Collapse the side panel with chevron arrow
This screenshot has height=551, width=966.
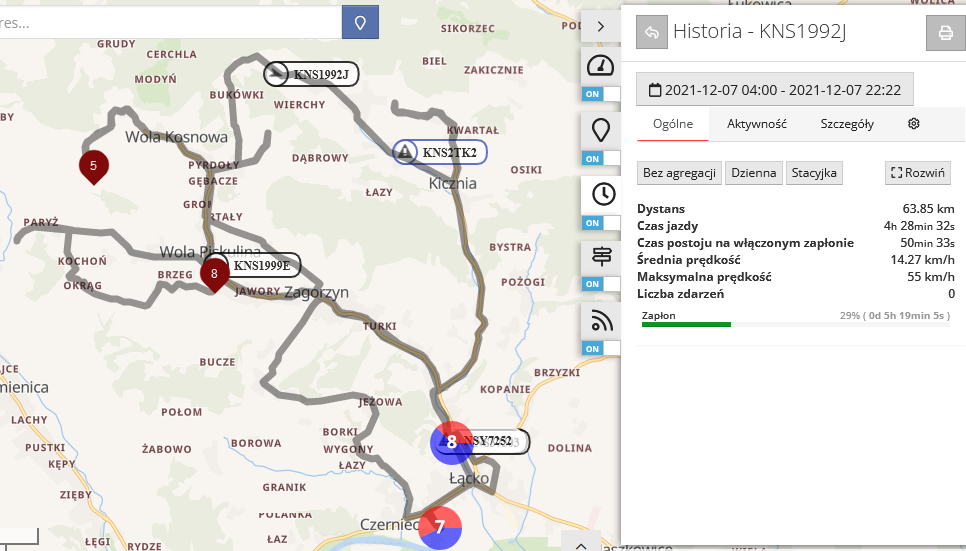pos(600,26)
